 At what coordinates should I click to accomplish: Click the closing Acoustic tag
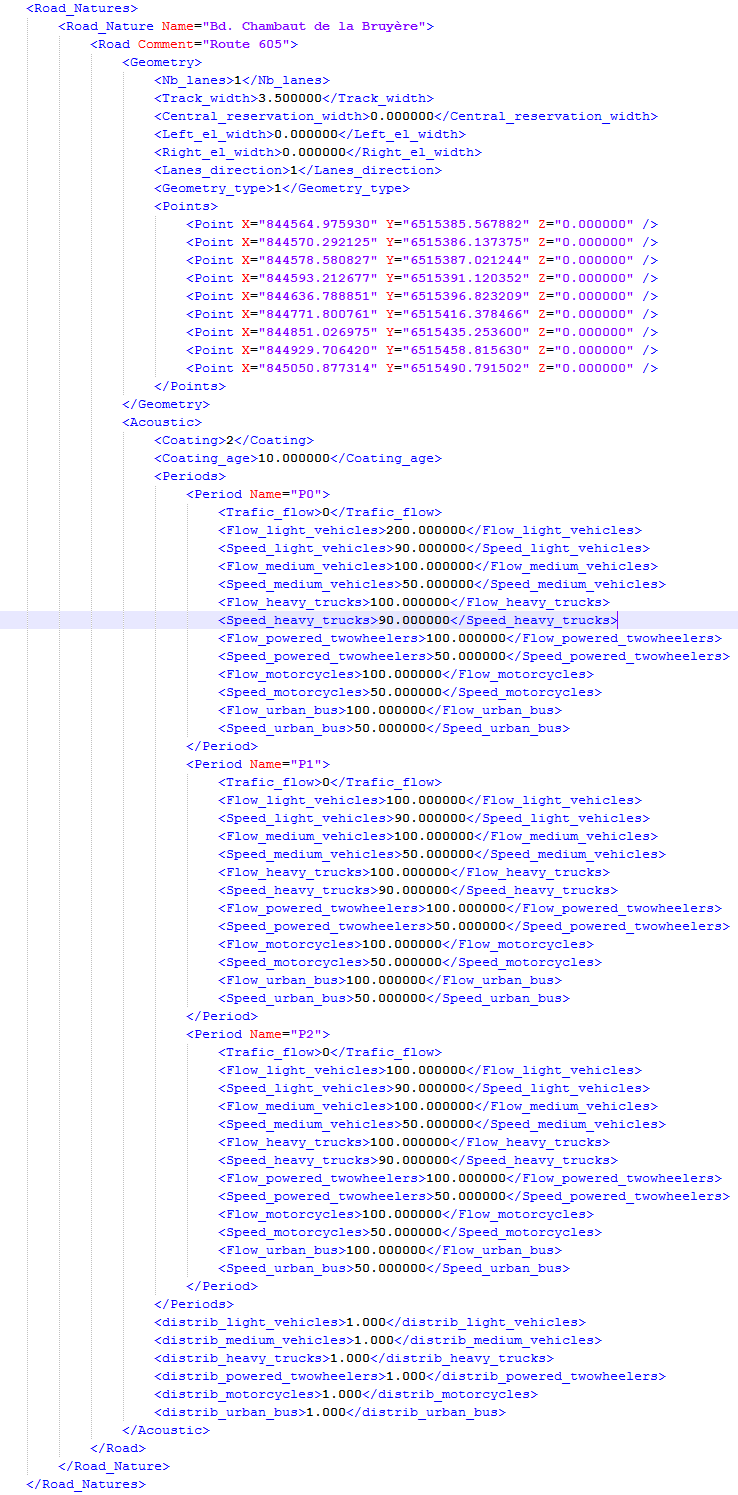point(166,1430)
